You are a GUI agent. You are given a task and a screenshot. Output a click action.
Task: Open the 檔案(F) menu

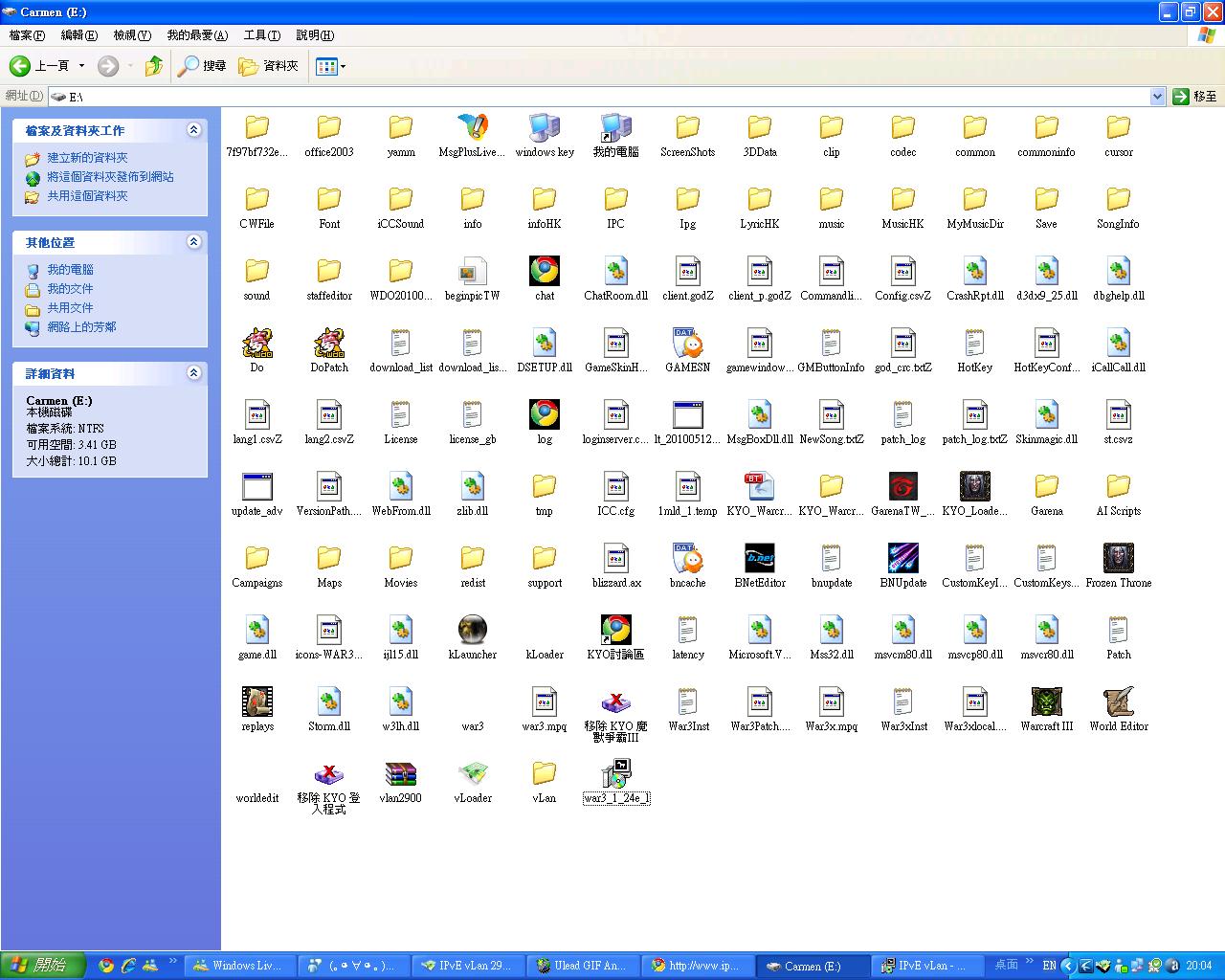click(x=27, y=35)
